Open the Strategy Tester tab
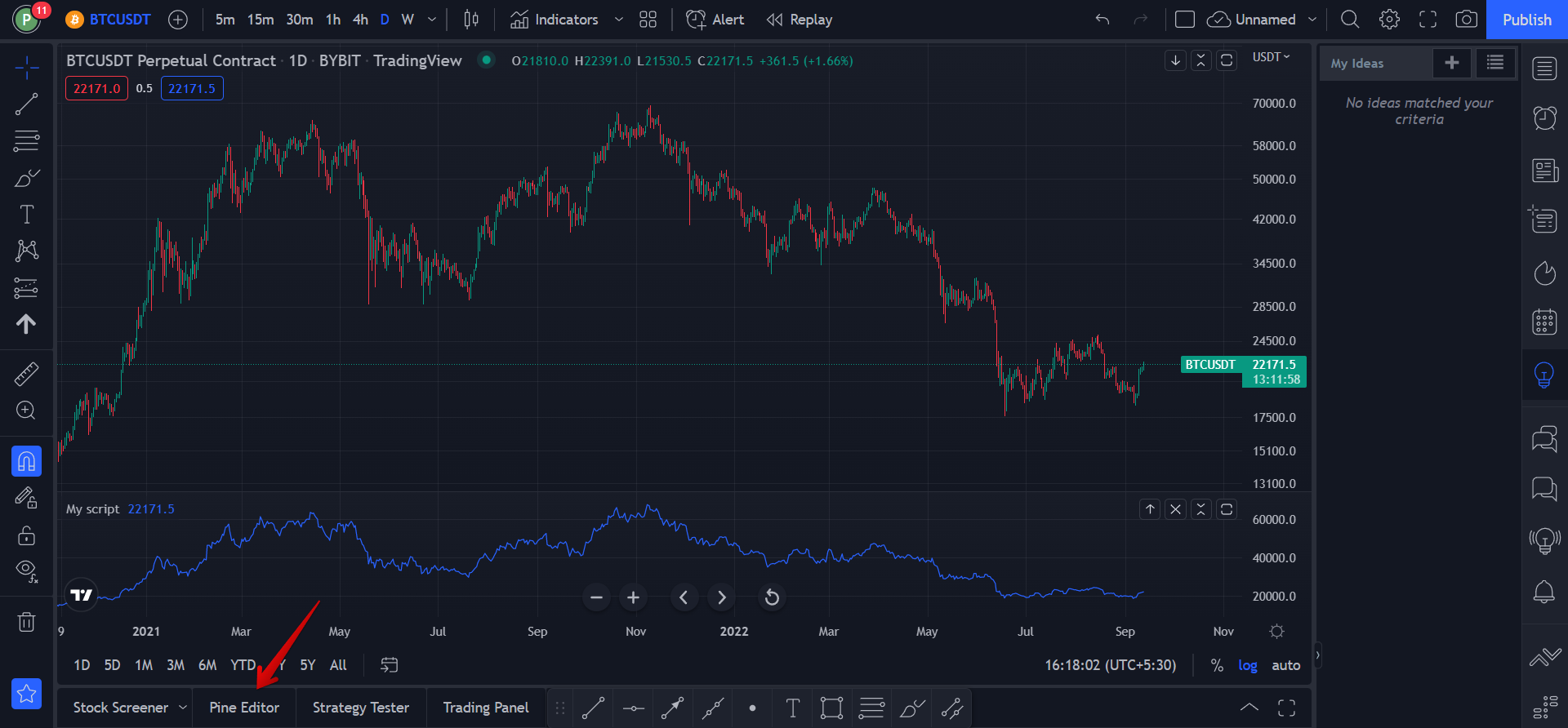 click(x=361, y=708)
